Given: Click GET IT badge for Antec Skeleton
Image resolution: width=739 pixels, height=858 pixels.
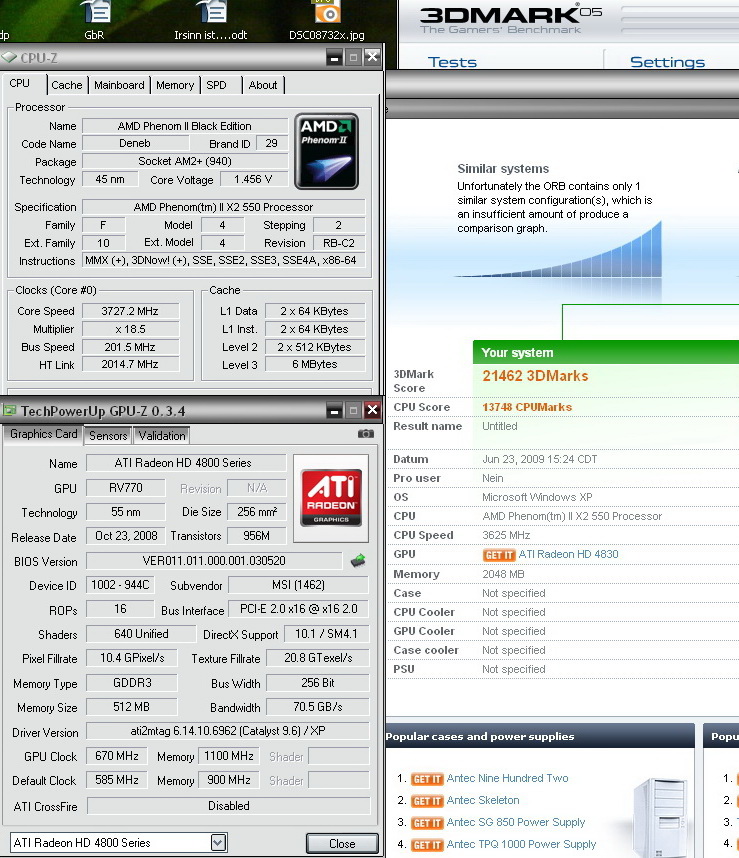Looking at the screenshot, I should 427,801.
